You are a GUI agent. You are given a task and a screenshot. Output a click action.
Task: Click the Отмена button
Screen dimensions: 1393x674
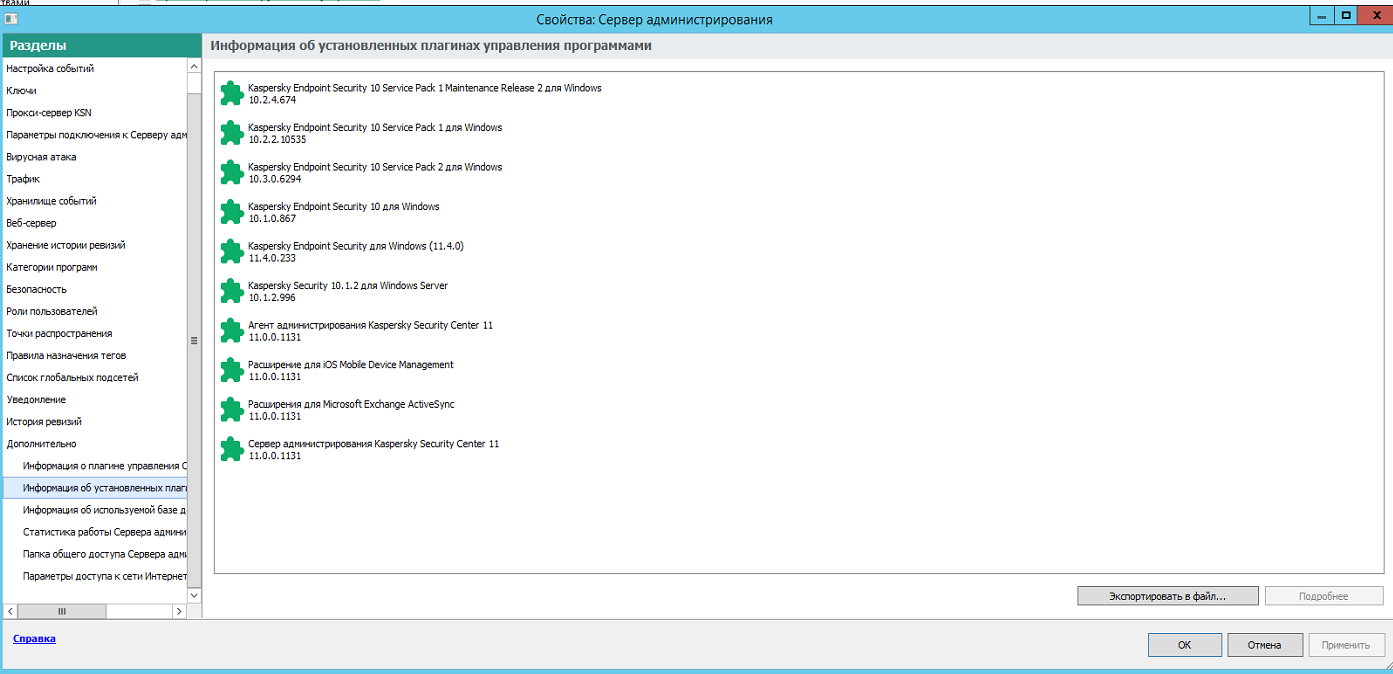1265,645
